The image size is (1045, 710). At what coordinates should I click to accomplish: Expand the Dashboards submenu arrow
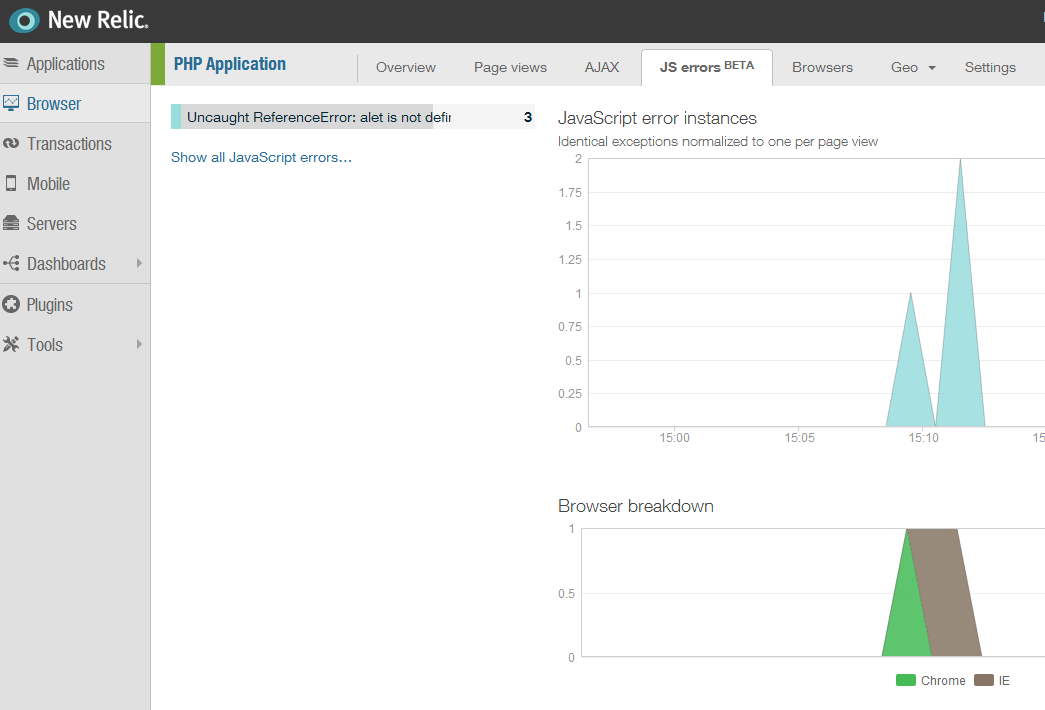point(139,264)
